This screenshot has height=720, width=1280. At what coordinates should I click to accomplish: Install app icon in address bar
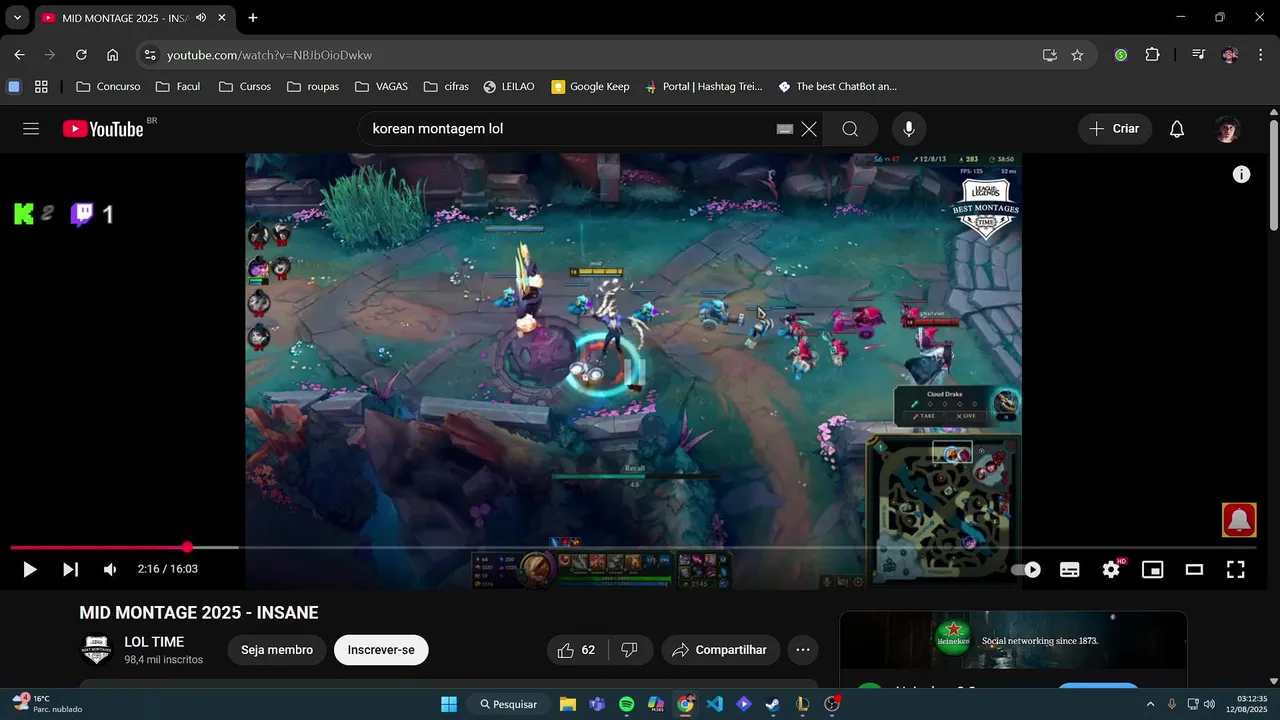click(1049, 55)
